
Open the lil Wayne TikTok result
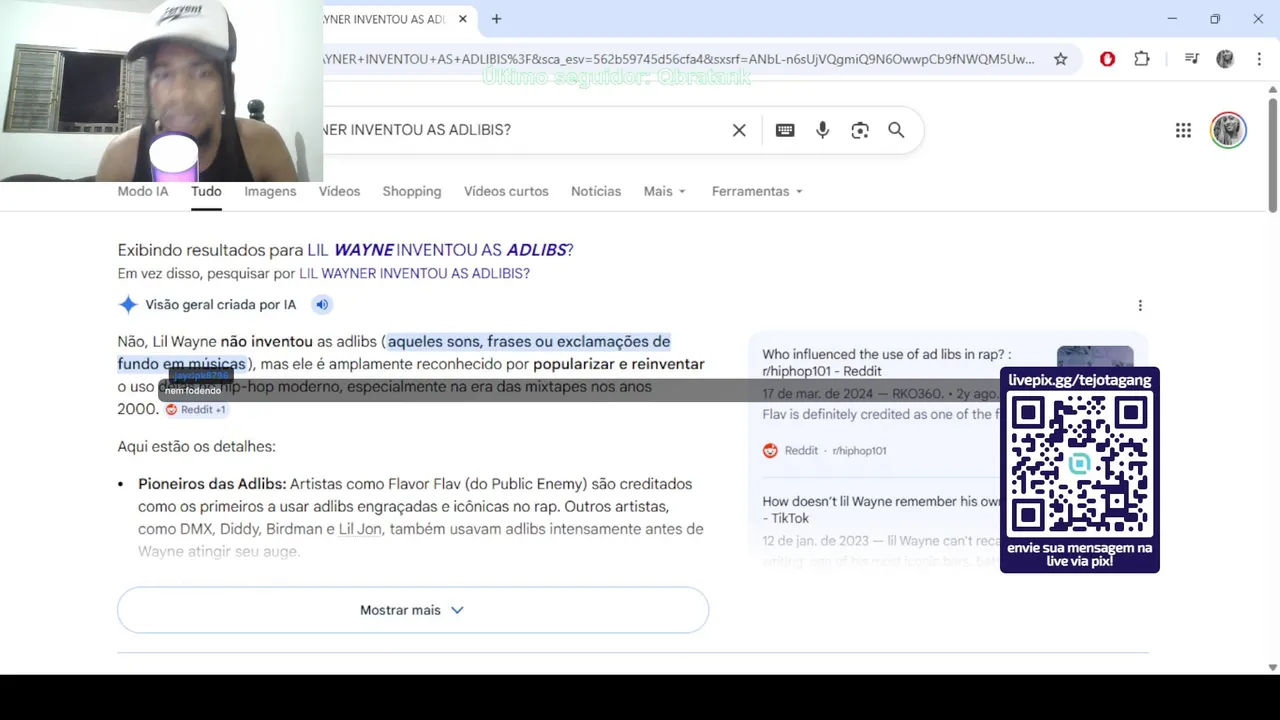[x=880, y=510]
